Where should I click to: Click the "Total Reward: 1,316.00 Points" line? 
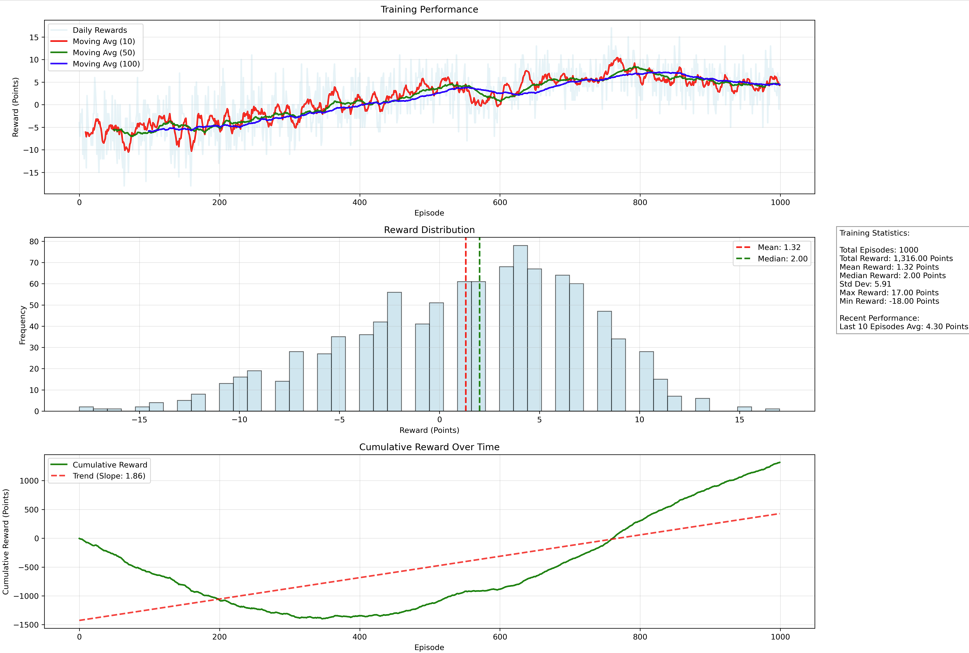point(896,258)
